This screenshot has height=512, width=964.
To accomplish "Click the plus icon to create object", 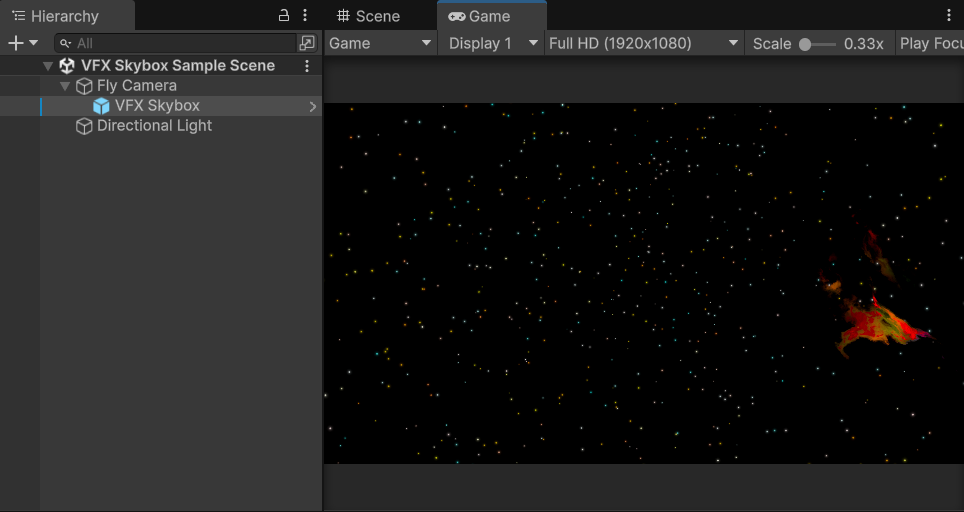I will (x=15, y=43).
